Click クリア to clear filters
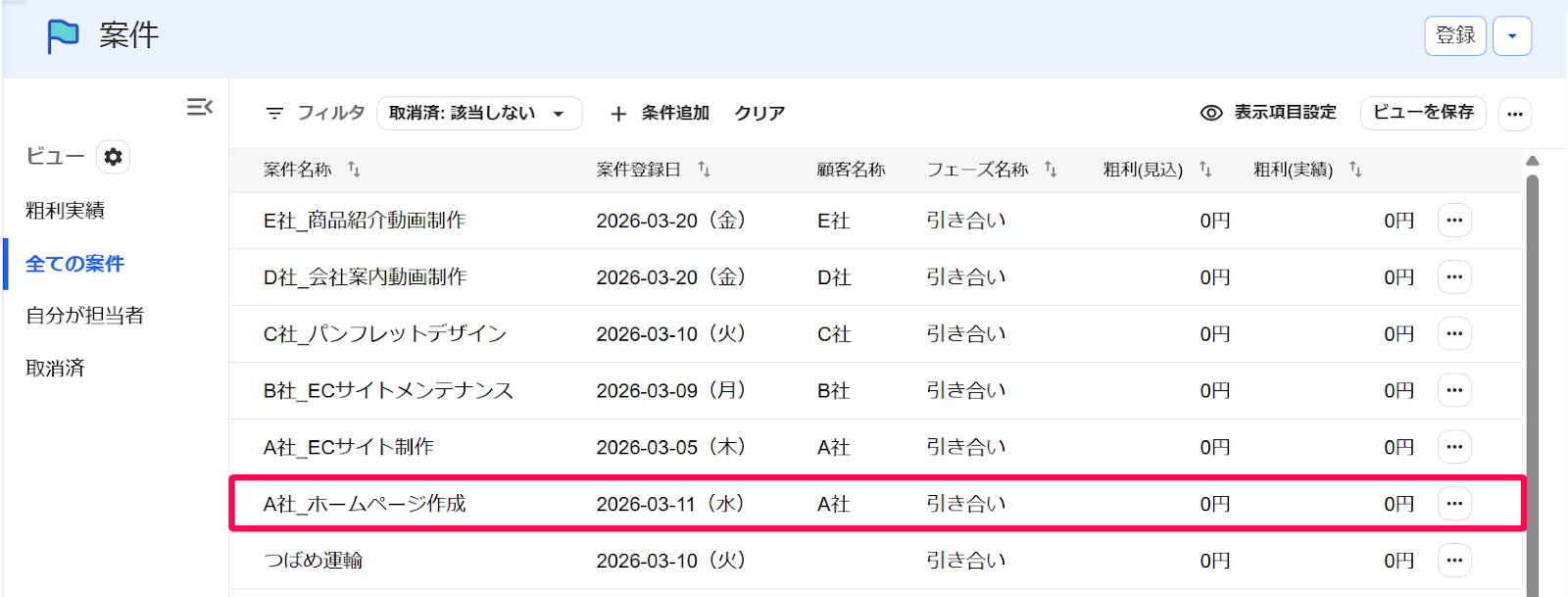 (x=759, y=114)
